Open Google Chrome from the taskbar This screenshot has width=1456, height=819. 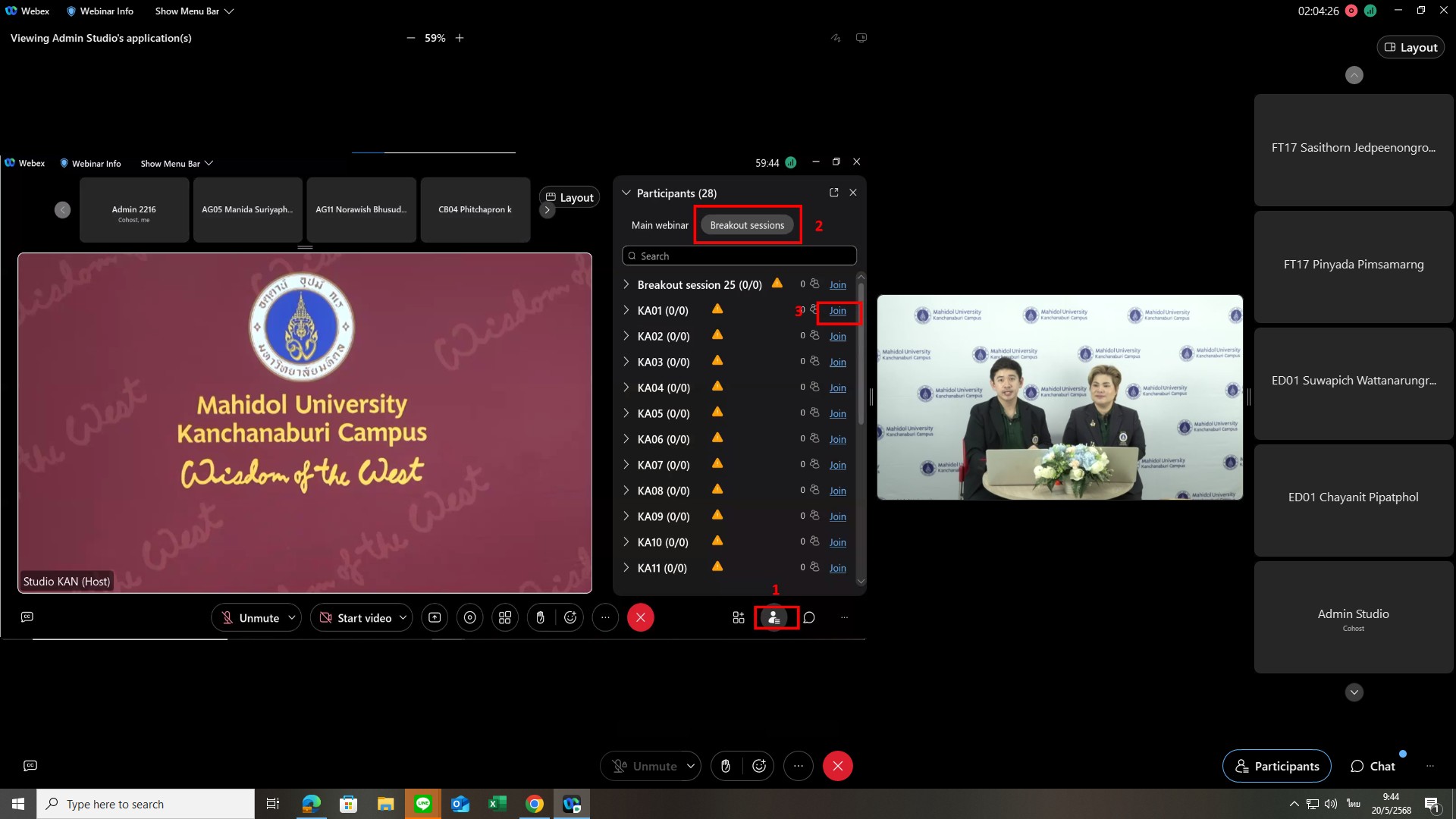point(535,804)
